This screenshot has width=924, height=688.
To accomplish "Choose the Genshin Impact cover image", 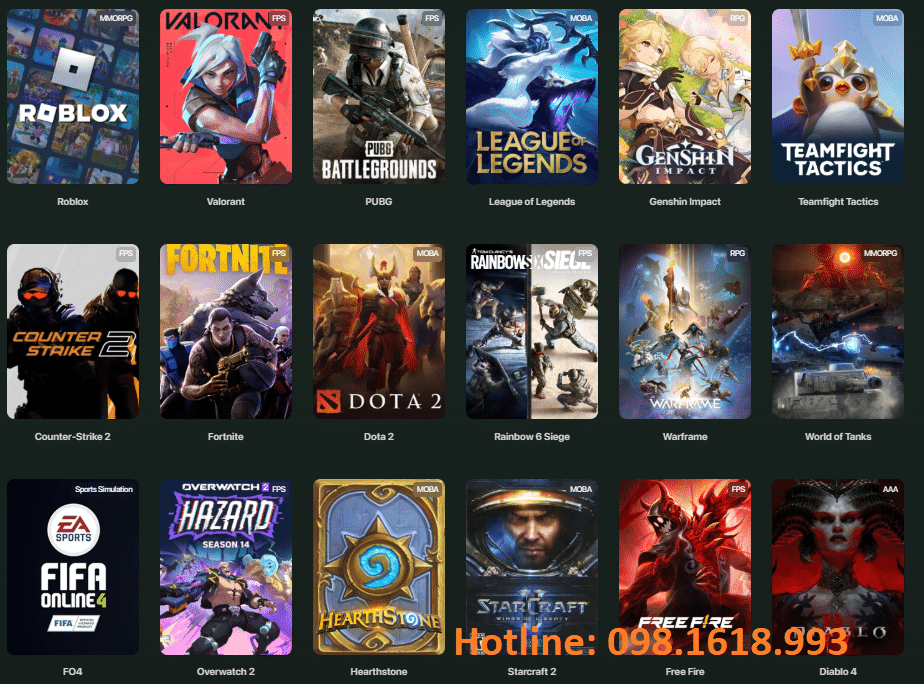I will [x=685, y=96].
